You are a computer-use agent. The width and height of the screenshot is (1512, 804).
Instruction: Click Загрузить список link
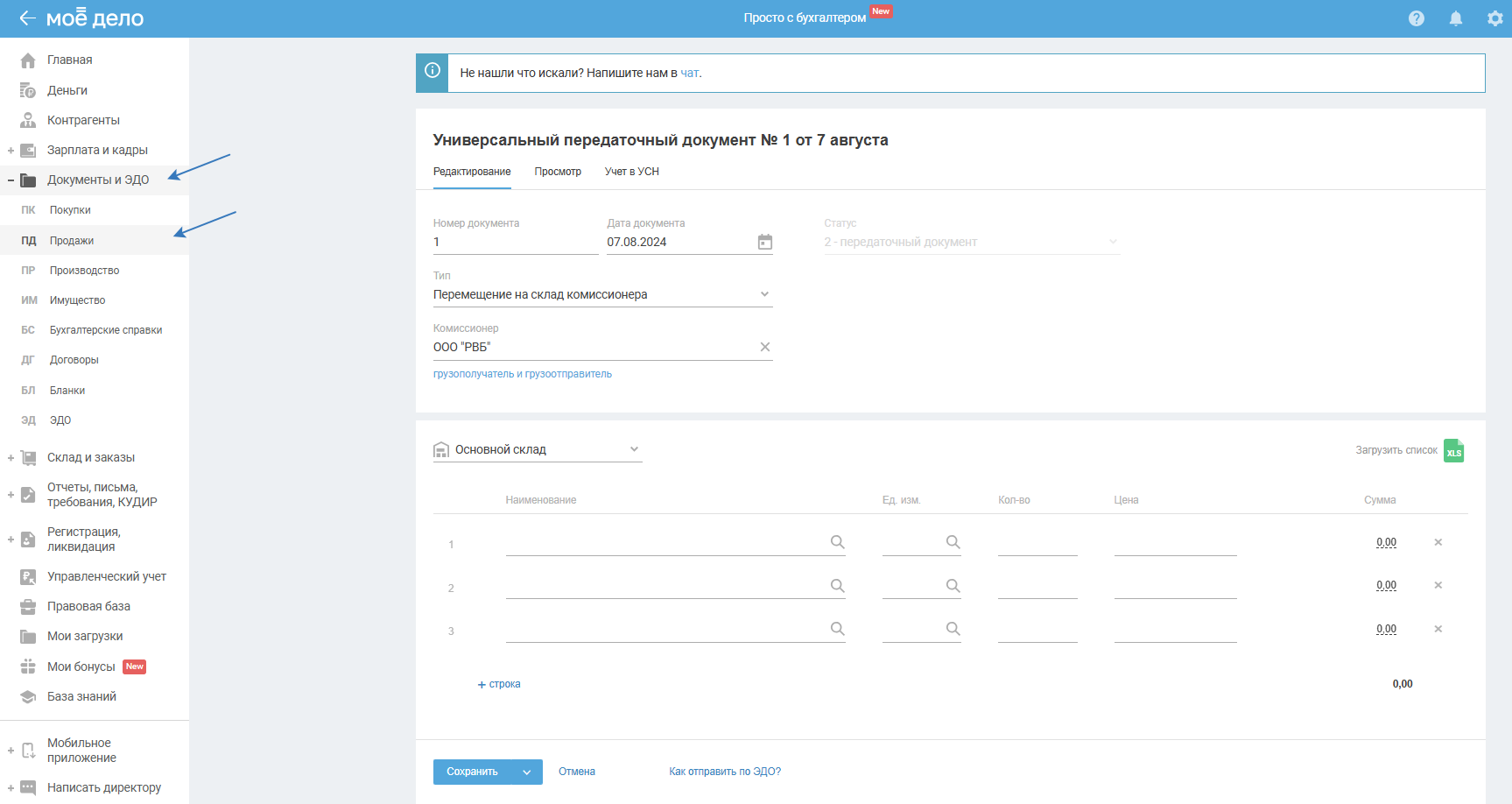[x=1396, y=450]
